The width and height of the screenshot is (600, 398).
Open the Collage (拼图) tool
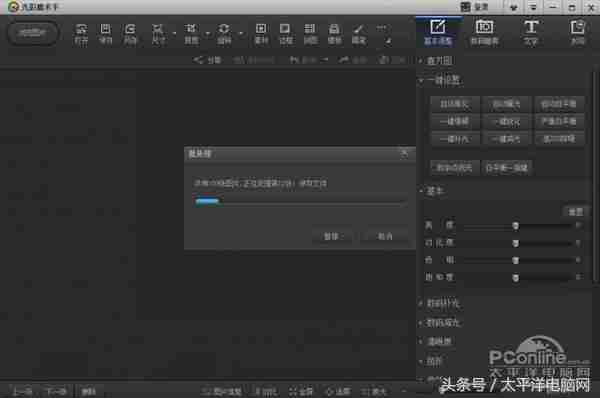tap(310, 34)
